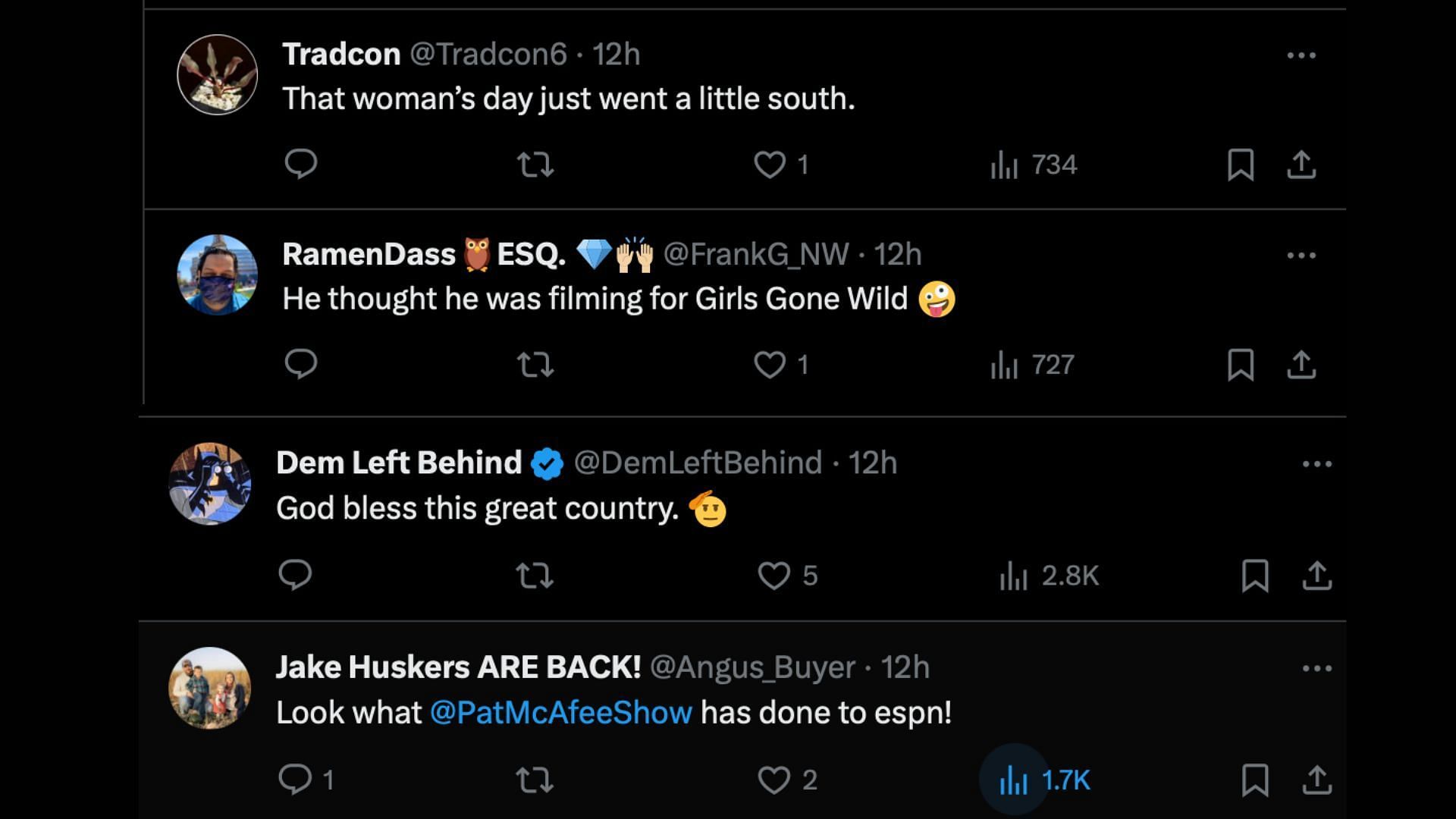The height and width of the screenshot is (819, 1456).
Task: Repost the RamenDass ESQ. tweet
Action: coord(535,365)
